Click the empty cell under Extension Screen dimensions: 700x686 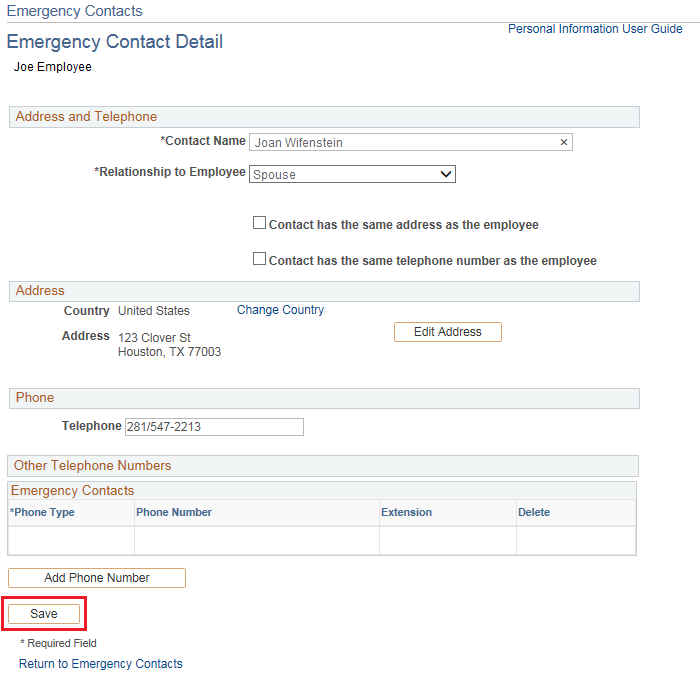click(x=448, y=540)
